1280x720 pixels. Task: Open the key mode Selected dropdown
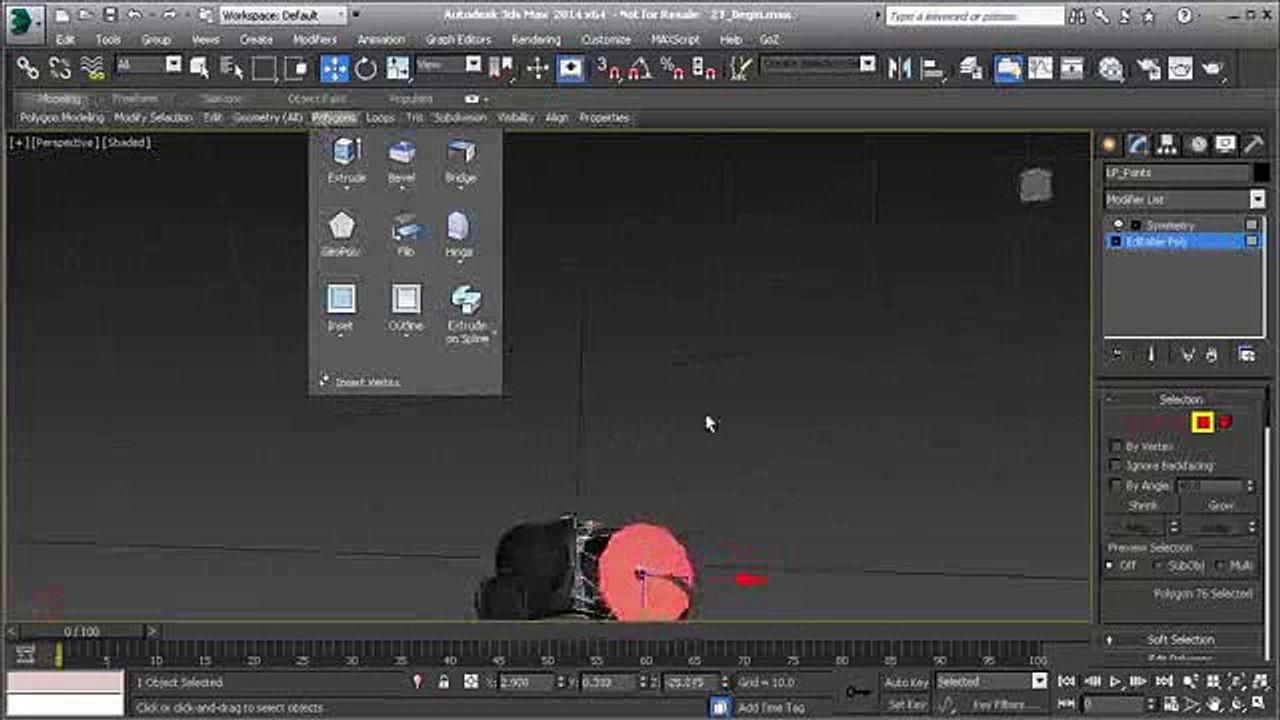click(x=991, y=682)
